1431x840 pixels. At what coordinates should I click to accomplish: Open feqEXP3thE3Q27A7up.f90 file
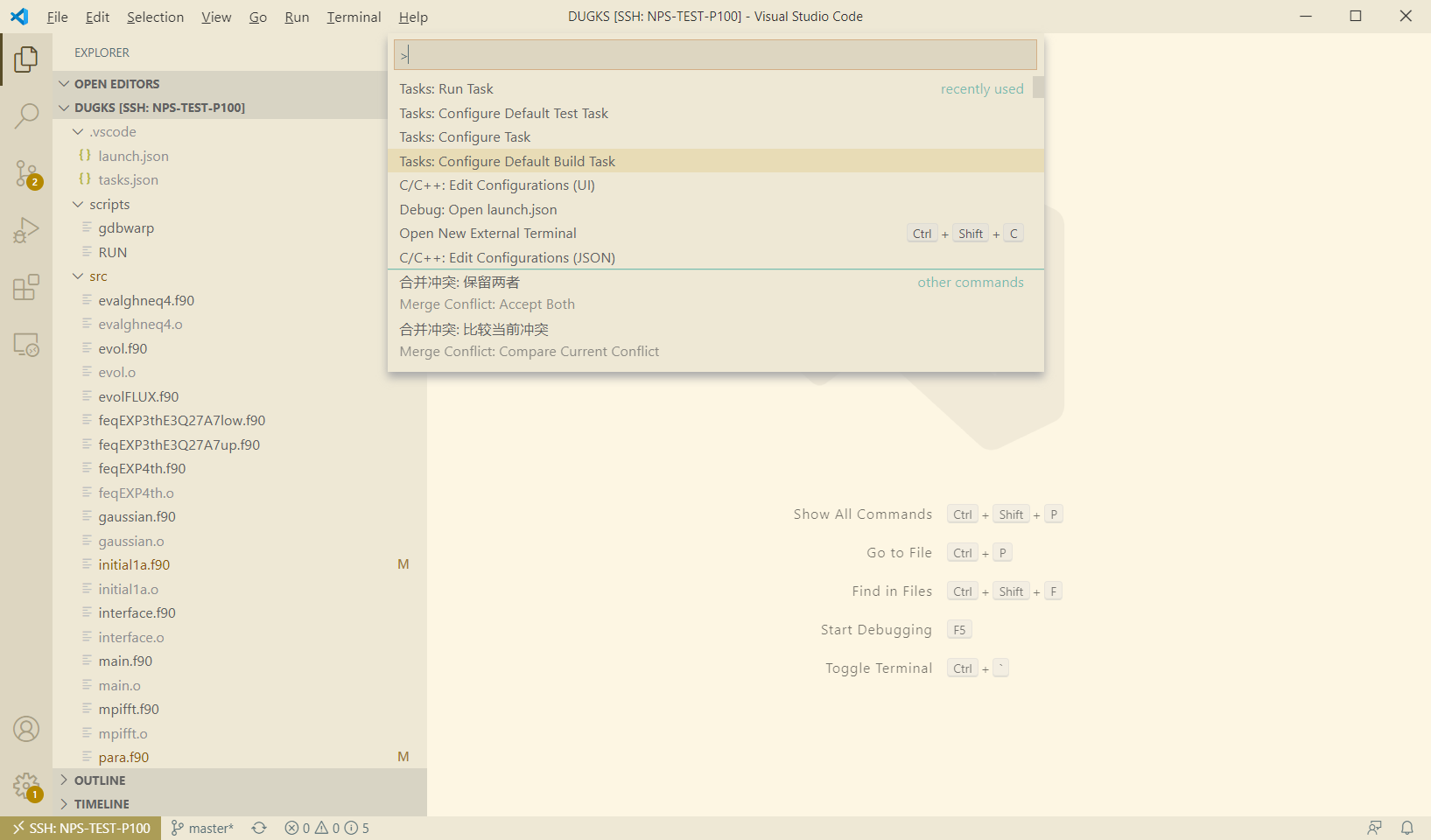[179, 444]
